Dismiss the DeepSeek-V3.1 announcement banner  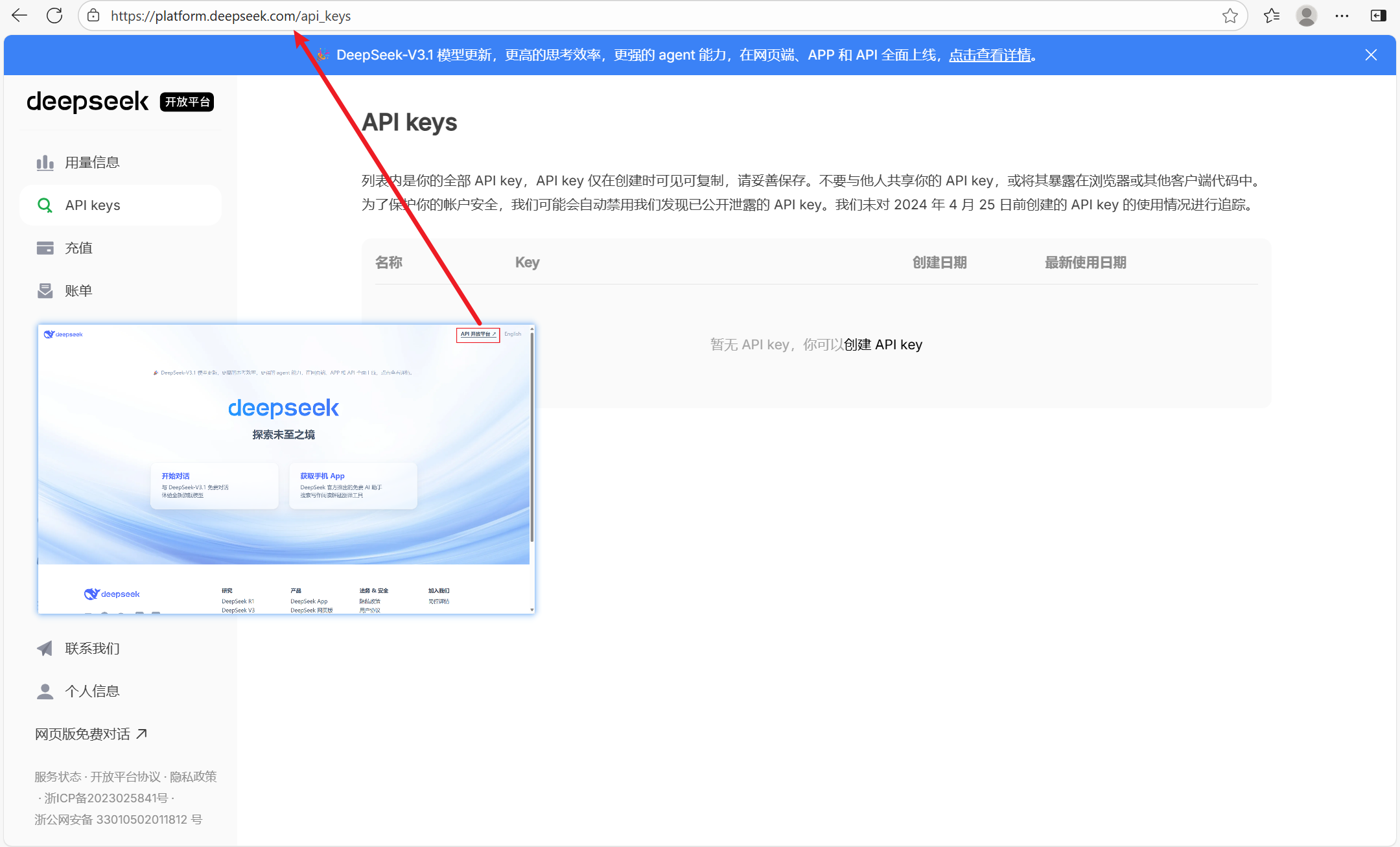point(1371,55)
